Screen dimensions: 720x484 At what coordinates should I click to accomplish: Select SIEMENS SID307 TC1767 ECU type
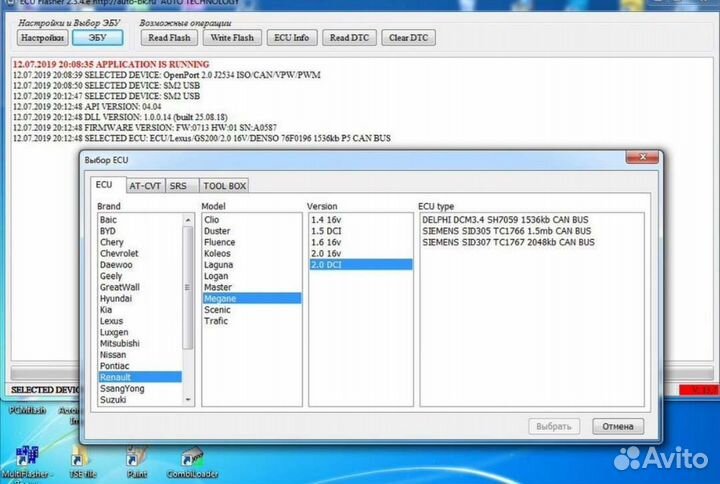[532, 242]
